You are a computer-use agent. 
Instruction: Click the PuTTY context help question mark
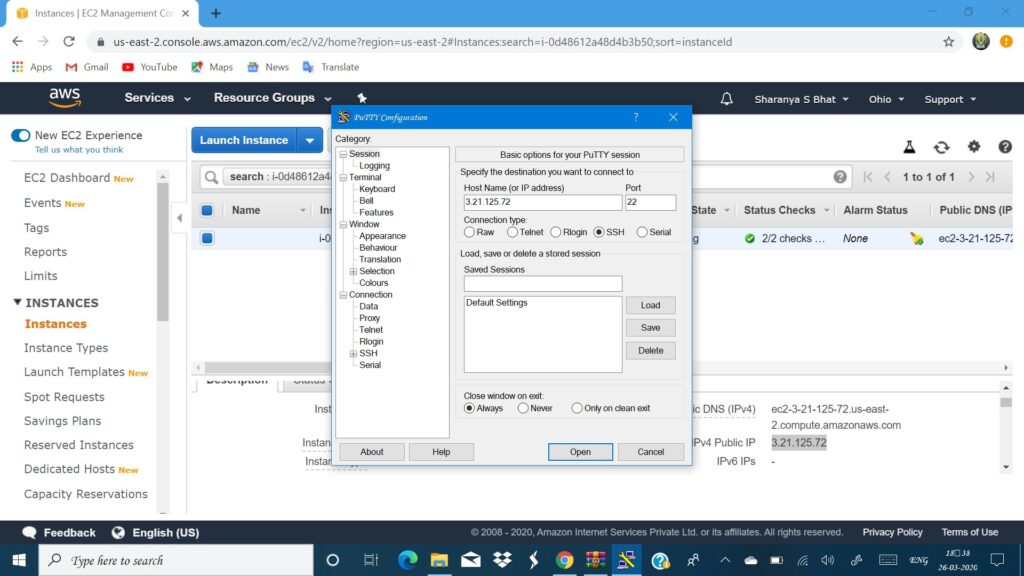tap(635, 117)
